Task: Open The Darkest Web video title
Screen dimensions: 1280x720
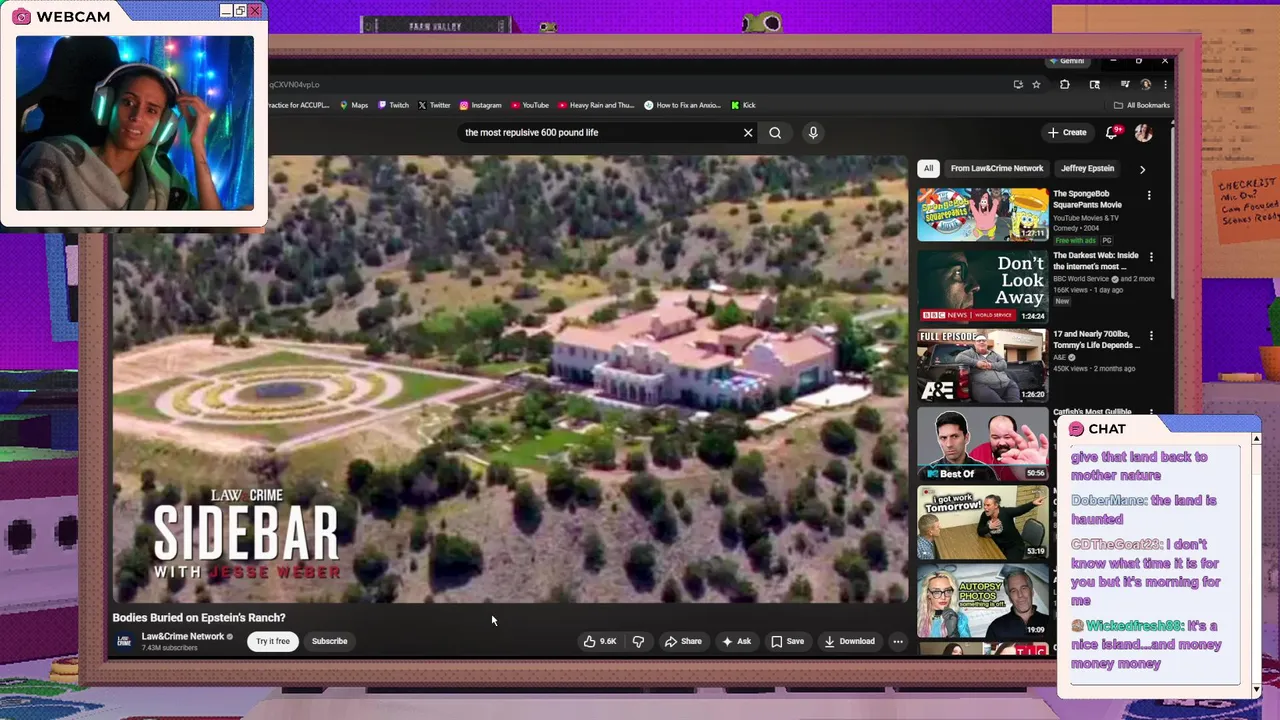Action: click(1096, 261)
